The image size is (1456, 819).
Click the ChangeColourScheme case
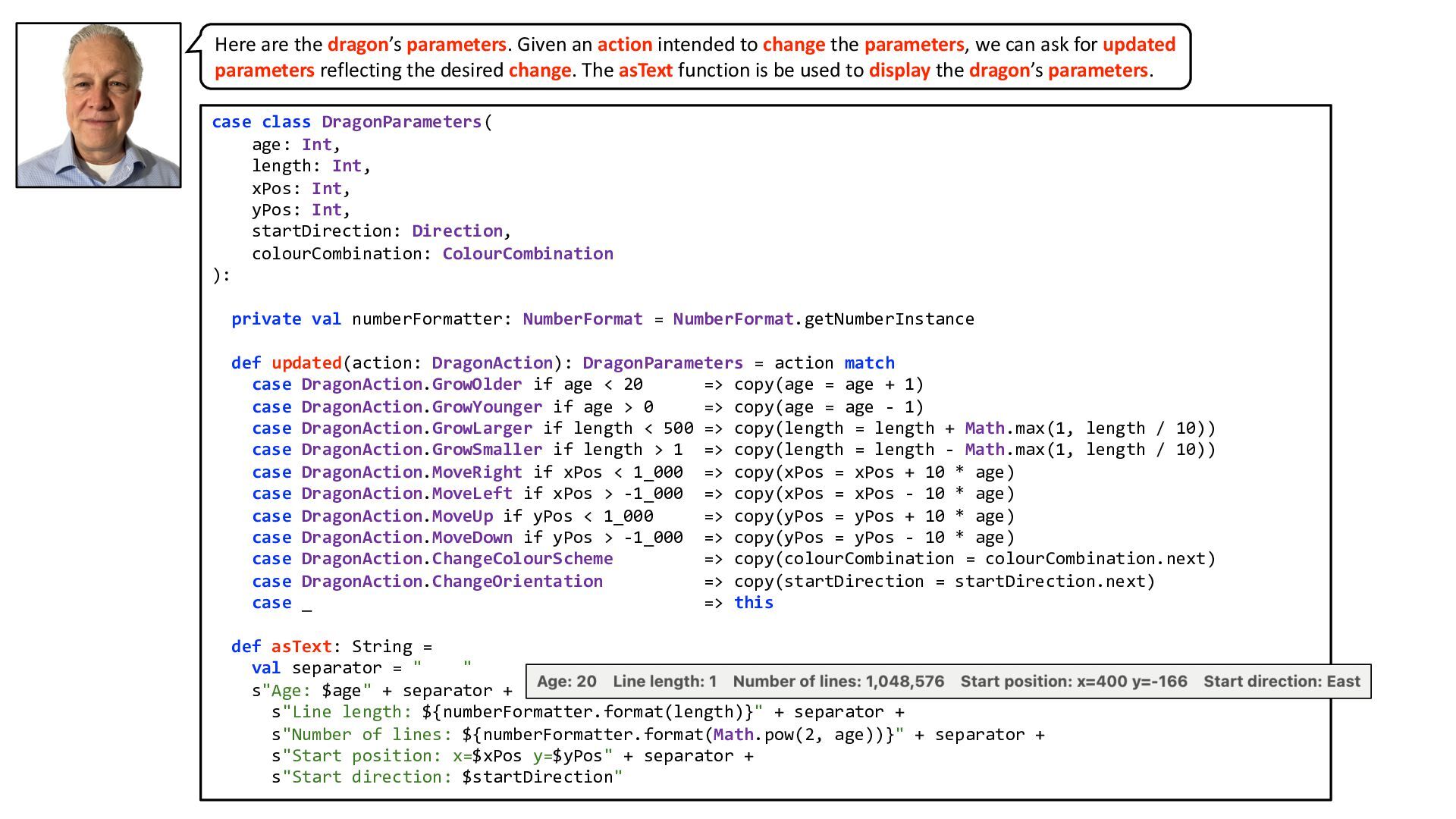pos(522,559)
